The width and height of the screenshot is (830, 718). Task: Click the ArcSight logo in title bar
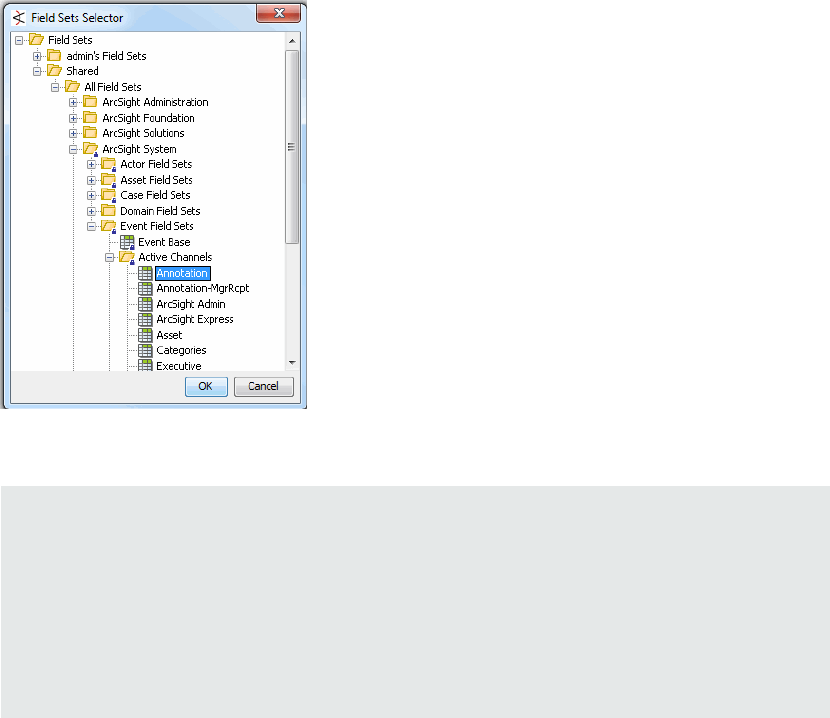coord(19,17)
